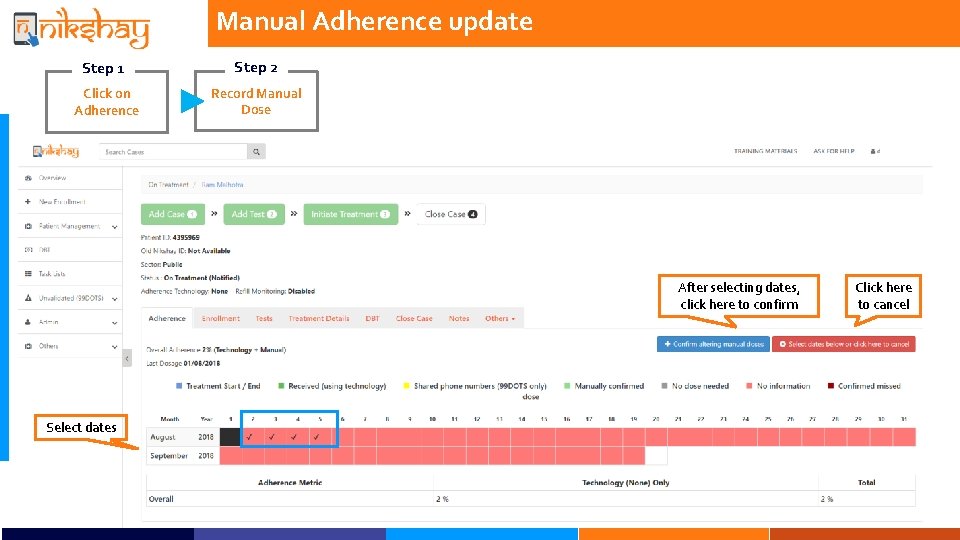The width and height of the screenshot is (960, 540).
Task: Open the Tests tab
Action: (x=264, y=318)
